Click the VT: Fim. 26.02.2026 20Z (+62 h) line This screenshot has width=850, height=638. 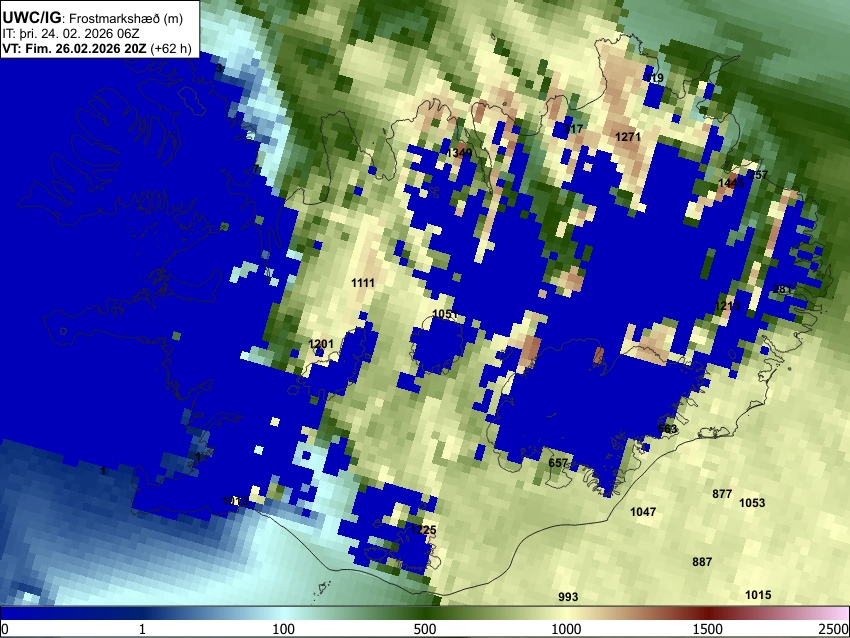click(97, 48)
